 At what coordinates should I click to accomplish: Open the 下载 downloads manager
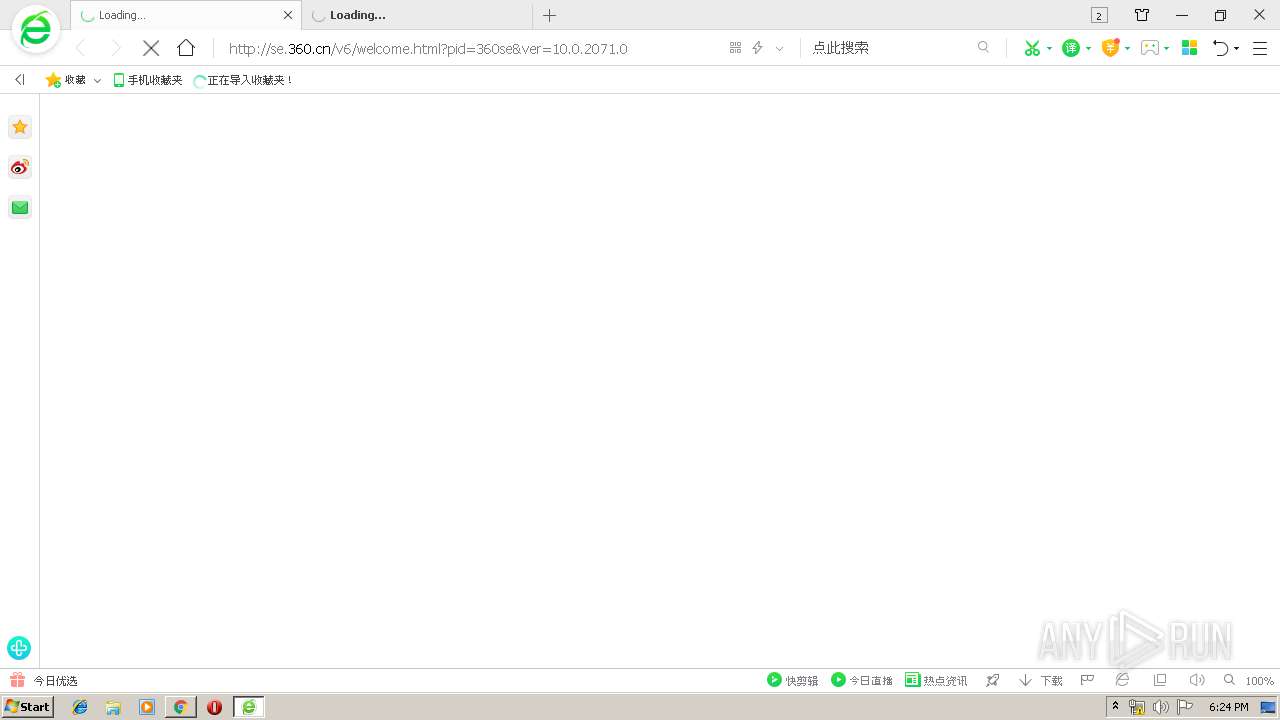(x=1041, y=680)
